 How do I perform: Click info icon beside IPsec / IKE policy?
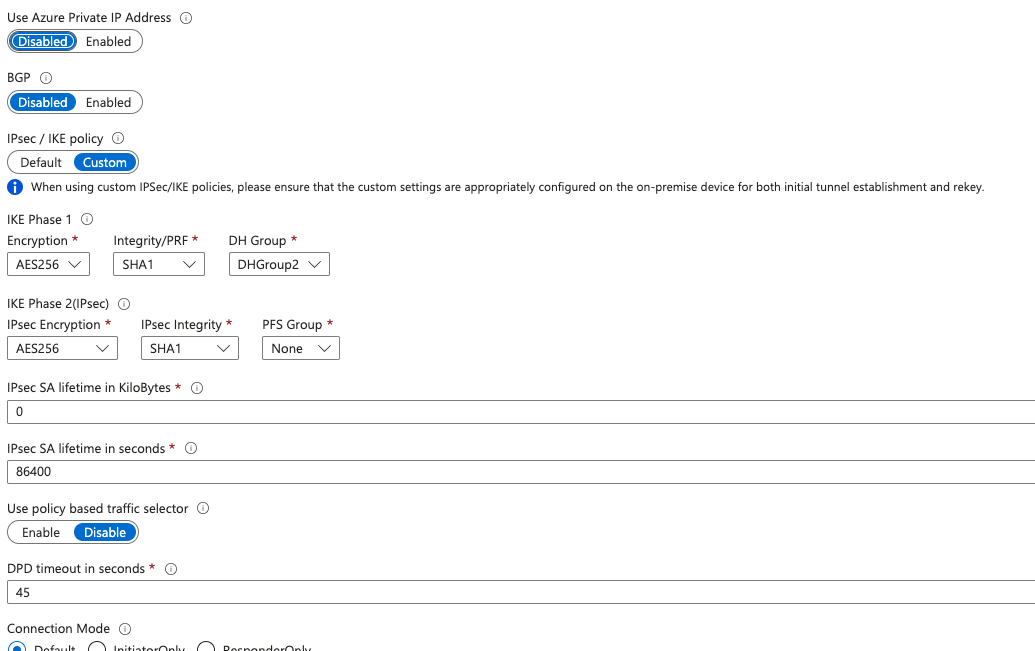(x=117, y=138)
